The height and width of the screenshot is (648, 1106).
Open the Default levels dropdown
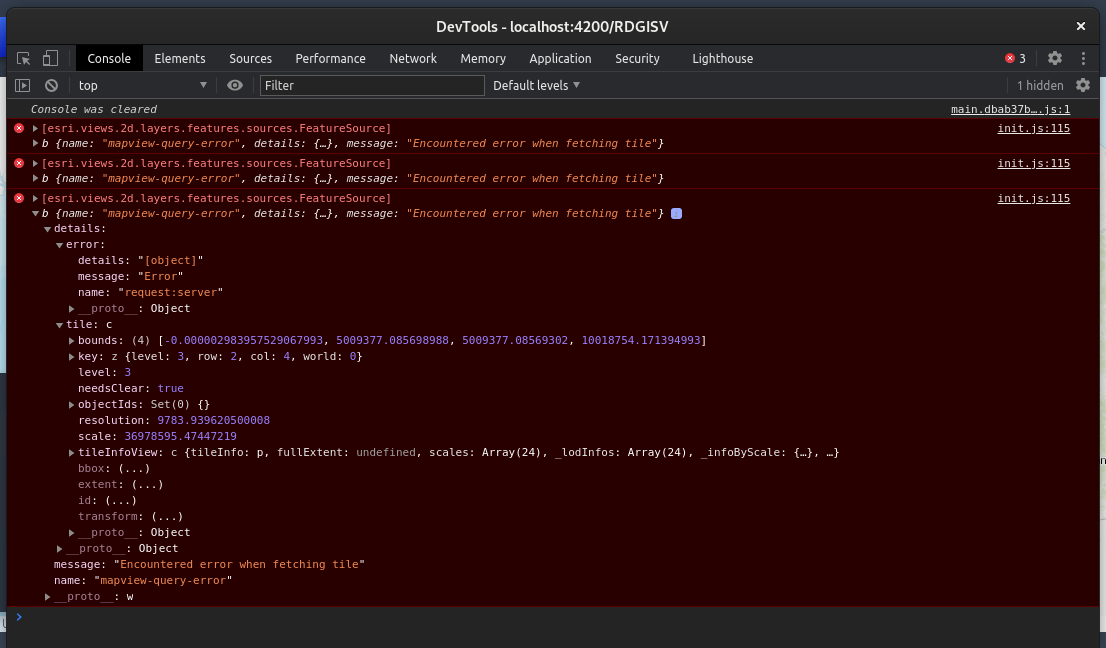point(536,85)
